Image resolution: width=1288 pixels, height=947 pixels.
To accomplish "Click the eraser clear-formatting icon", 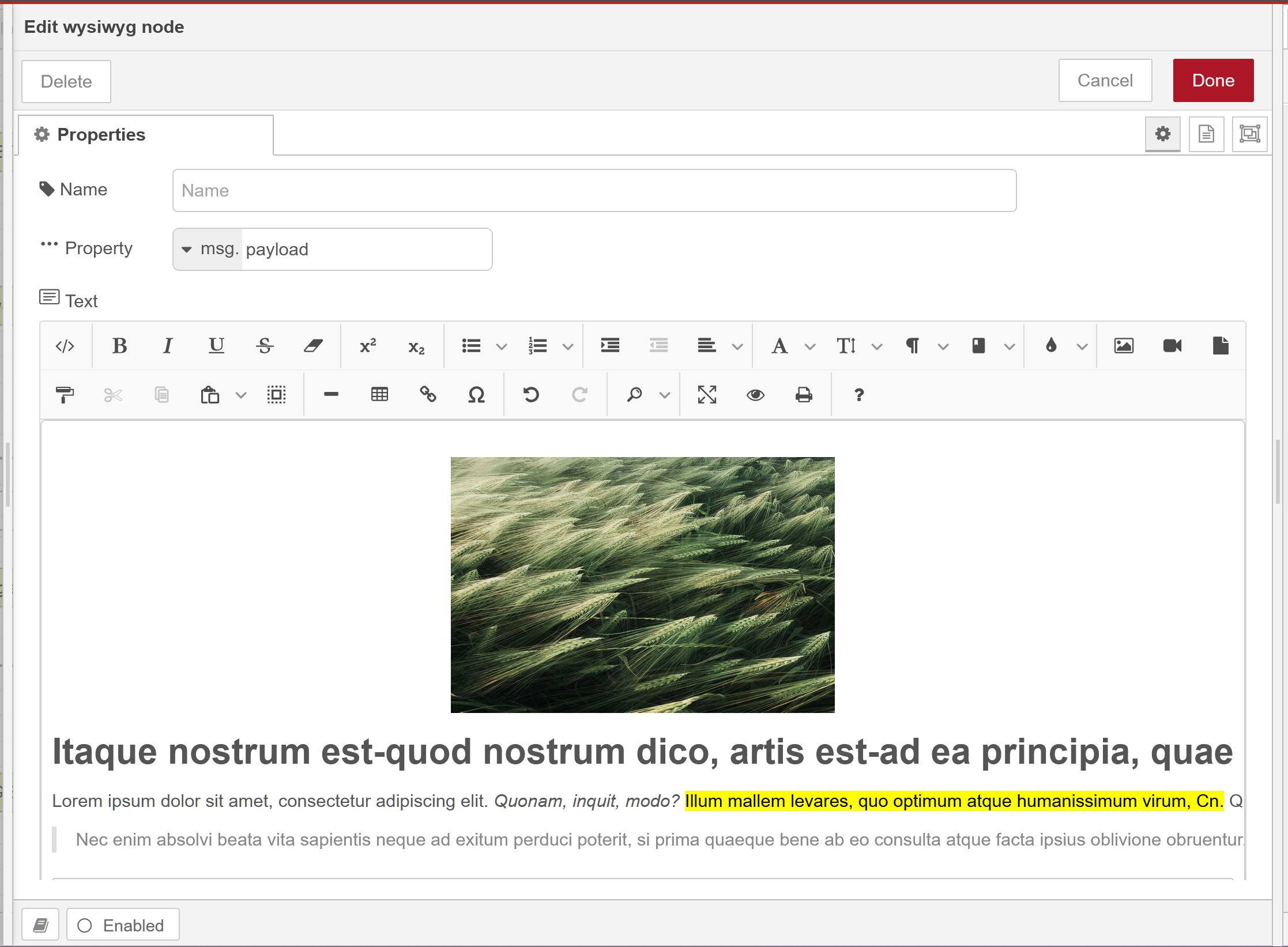I will coord(313,346).
